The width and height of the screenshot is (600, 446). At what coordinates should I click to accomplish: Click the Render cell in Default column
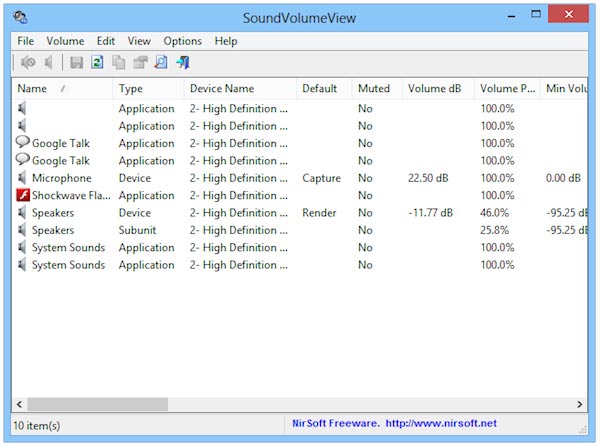pos(319,213)
